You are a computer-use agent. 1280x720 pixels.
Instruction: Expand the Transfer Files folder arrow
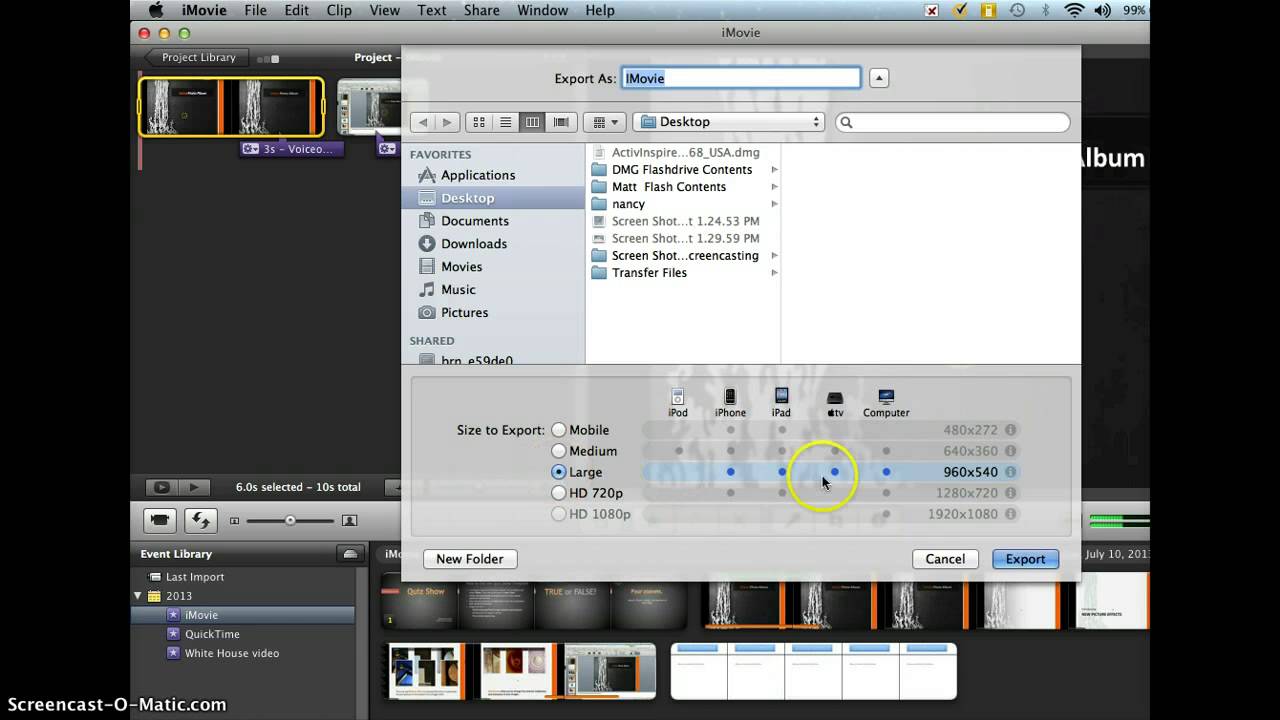775,273
